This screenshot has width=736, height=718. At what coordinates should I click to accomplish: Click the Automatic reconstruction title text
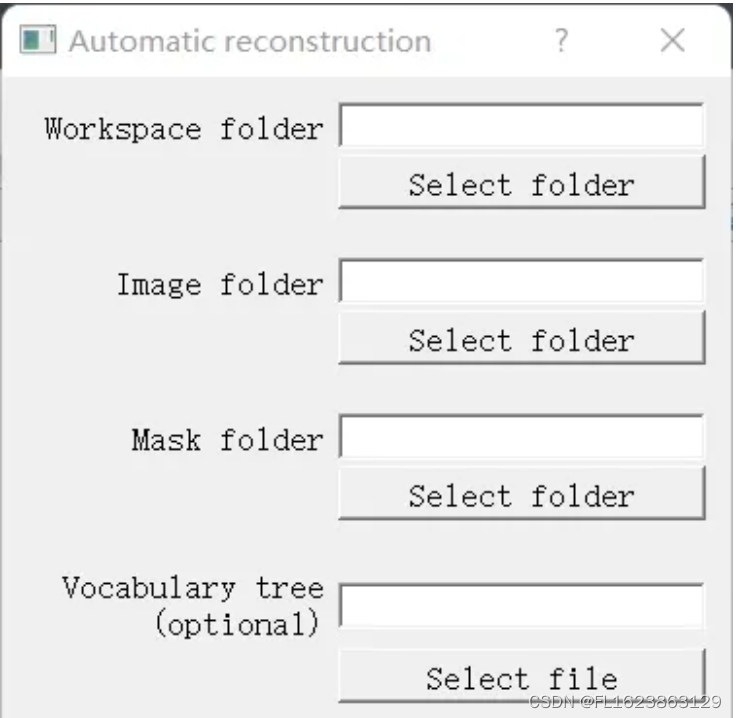pos(249,42)
